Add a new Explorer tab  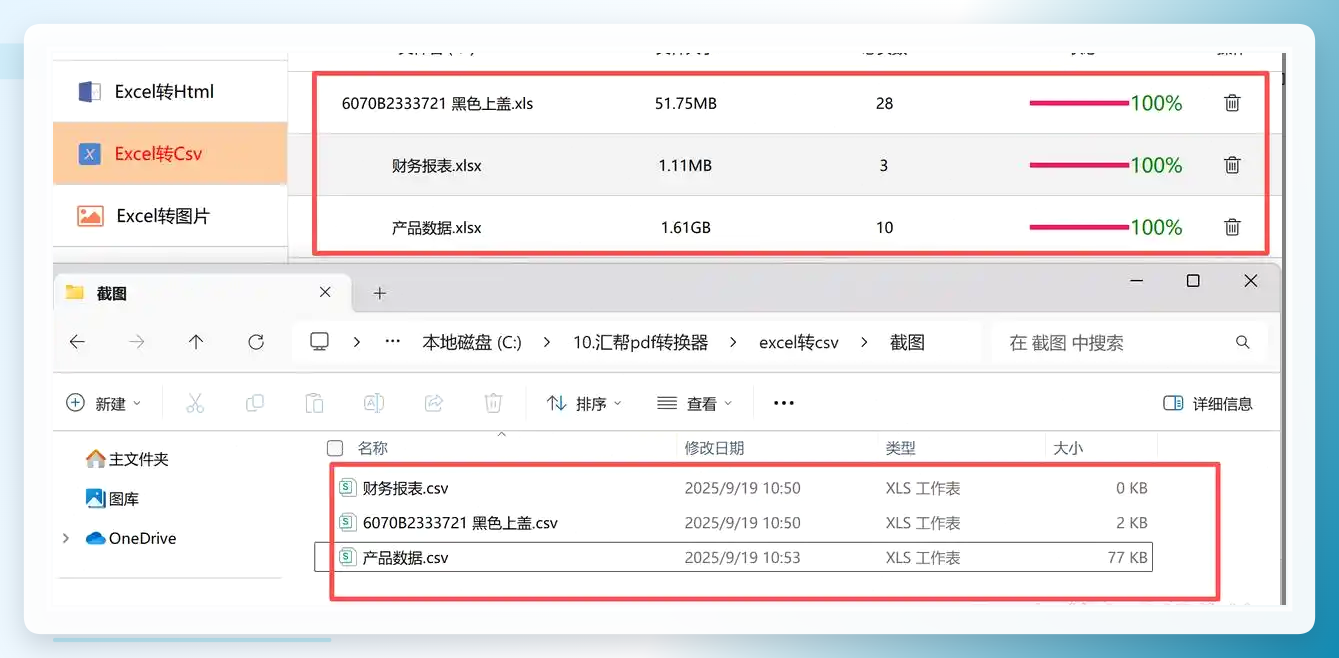(379, 293)
